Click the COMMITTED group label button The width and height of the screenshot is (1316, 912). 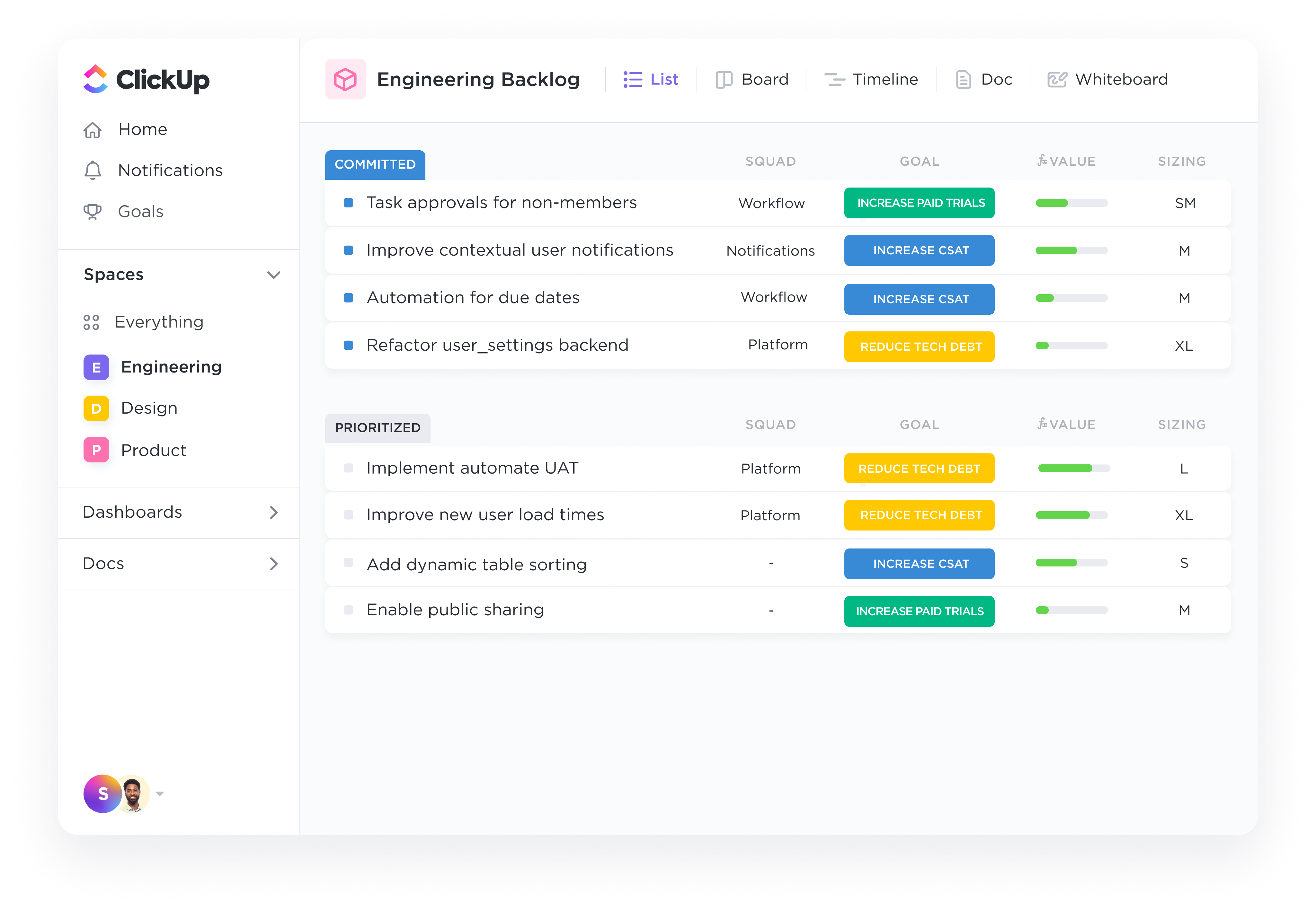click(375, 164)
